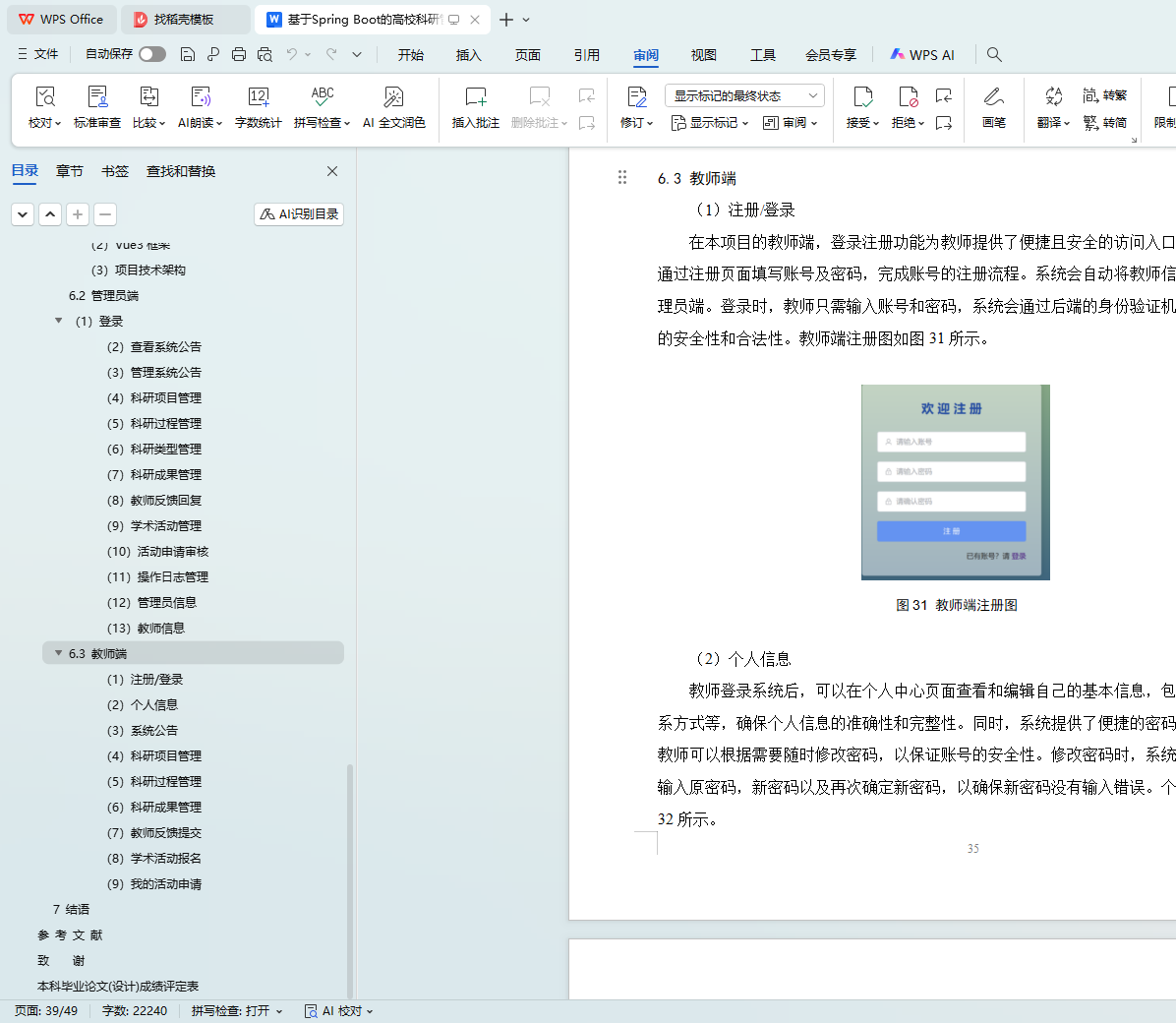The height and width of the screenshot is (1023, 1176).
Task: Open the bookmarks (书签) tab in the side panel
Action: coord(115,171)
